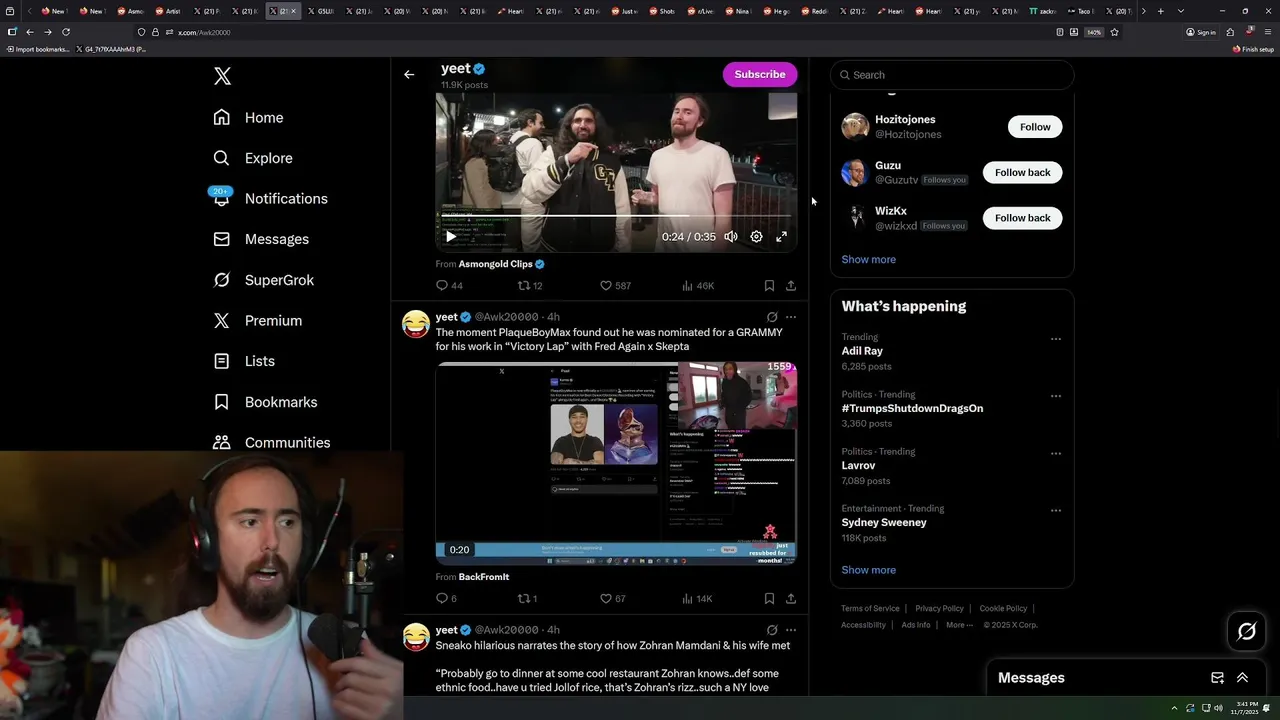Expand the More footer menu
1280x720 pixels.
coord(959,625)
